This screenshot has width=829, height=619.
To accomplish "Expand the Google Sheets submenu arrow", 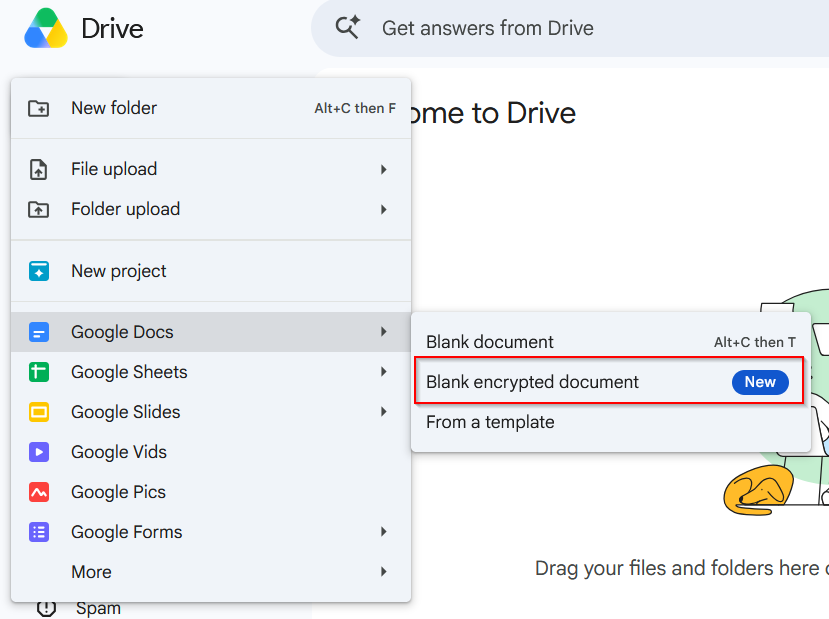I will [384, 372].
